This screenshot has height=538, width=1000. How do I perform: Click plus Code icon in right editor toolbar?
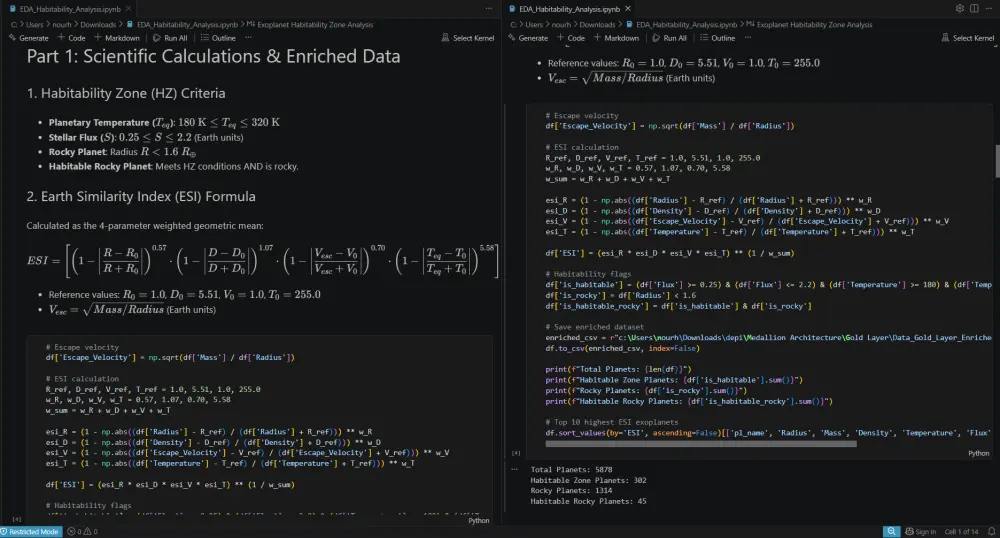coord(561,38)
